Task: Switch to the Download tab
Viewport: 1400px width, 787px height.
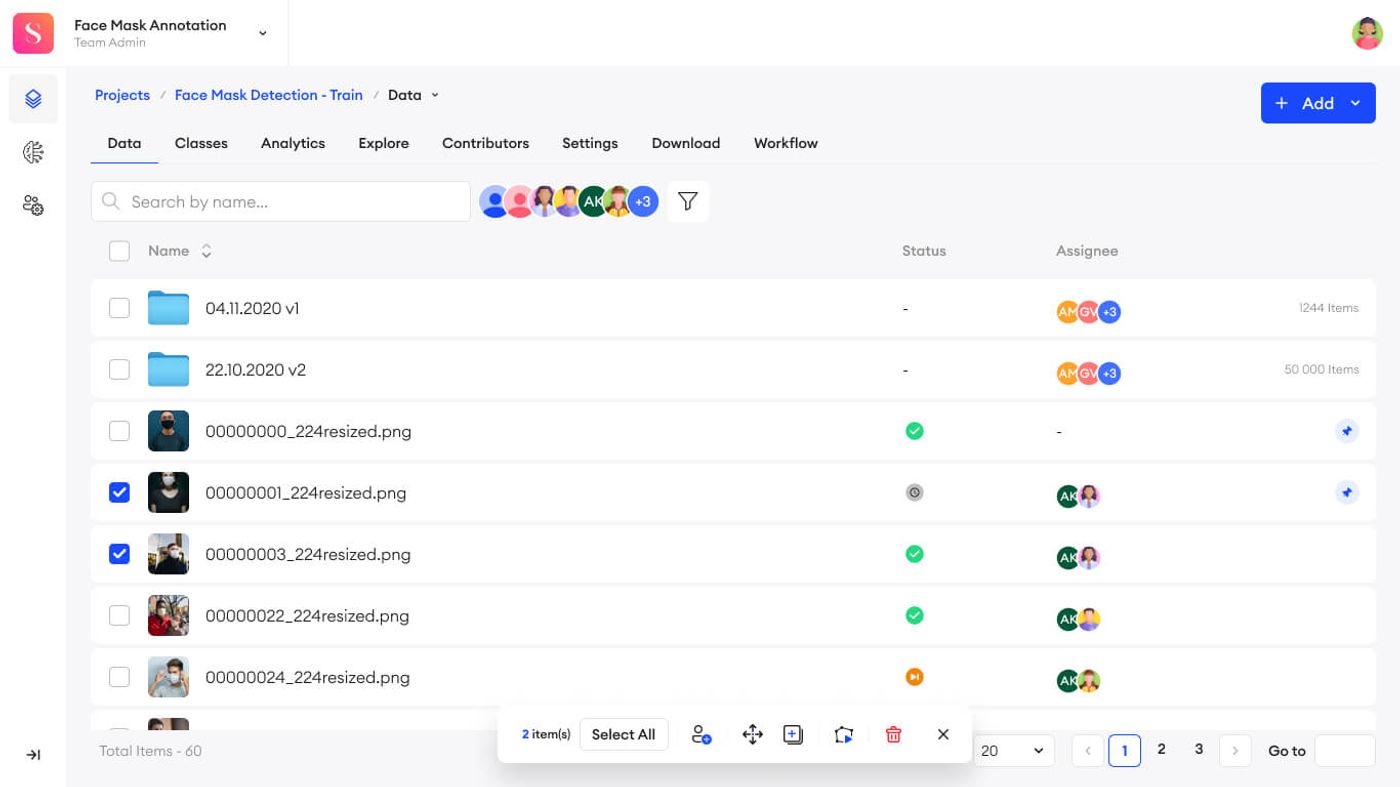Action: click(686, 143)
